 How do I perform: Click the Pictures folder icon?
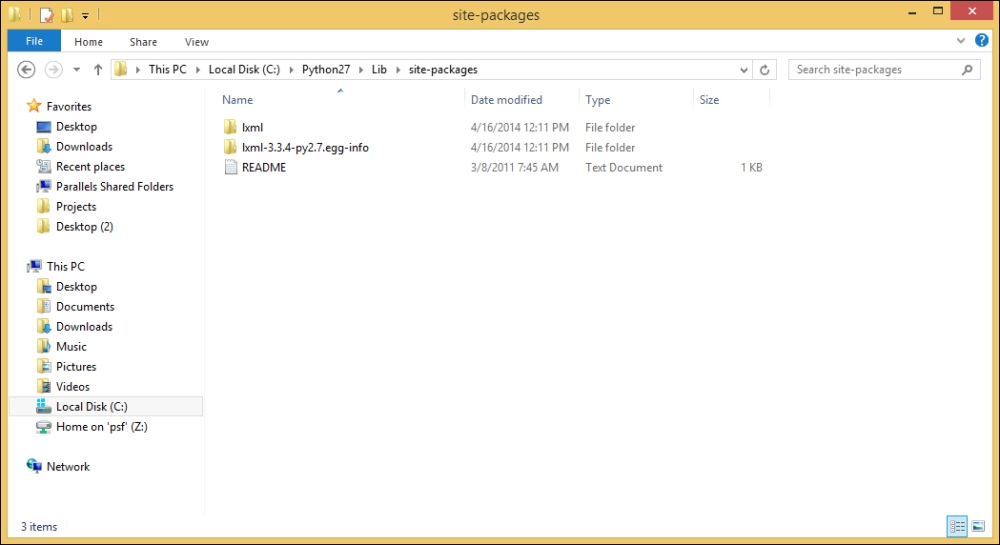click(43, 367)
